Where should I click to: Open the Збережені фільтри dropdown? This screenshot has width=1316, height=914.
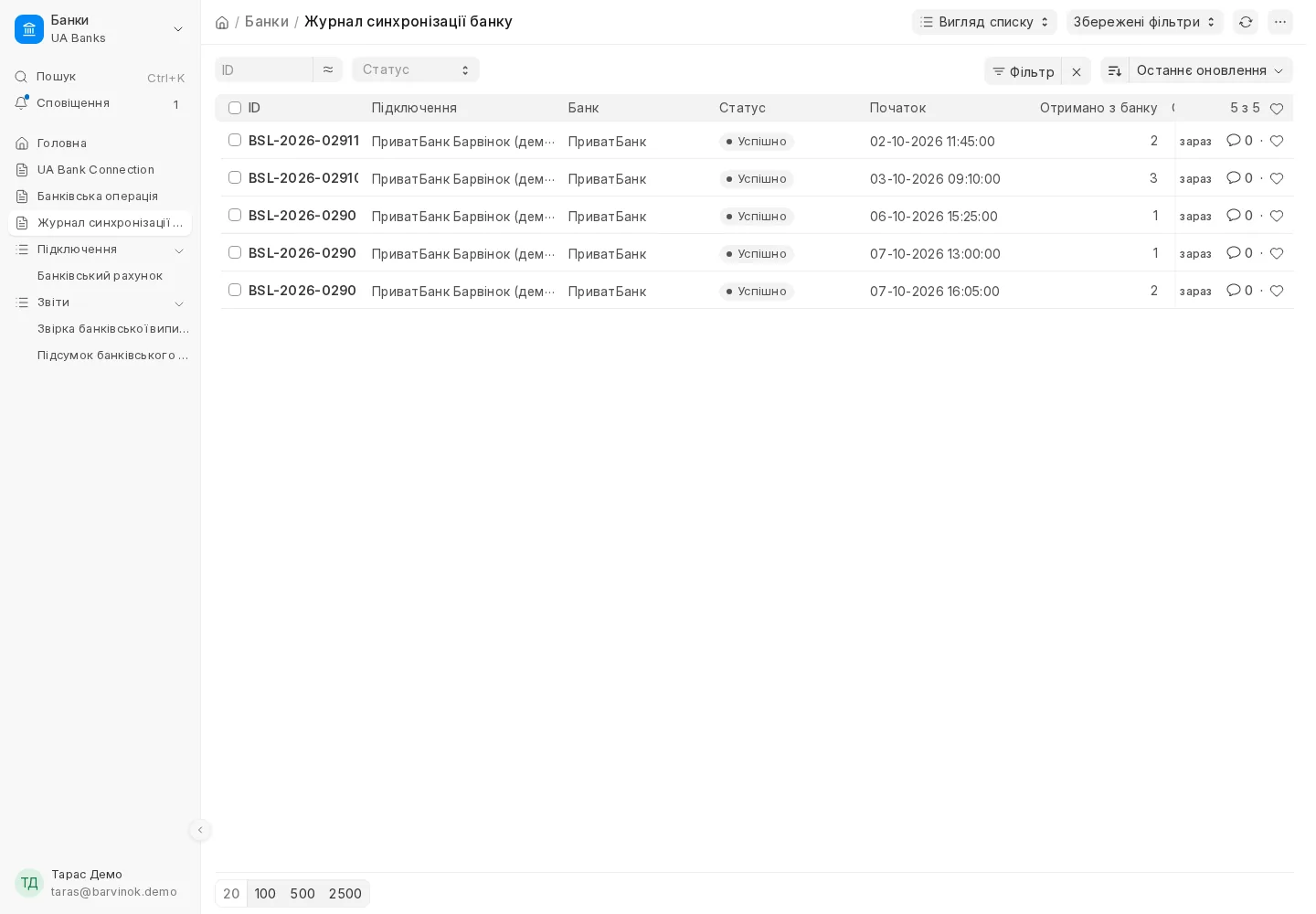1144,22
